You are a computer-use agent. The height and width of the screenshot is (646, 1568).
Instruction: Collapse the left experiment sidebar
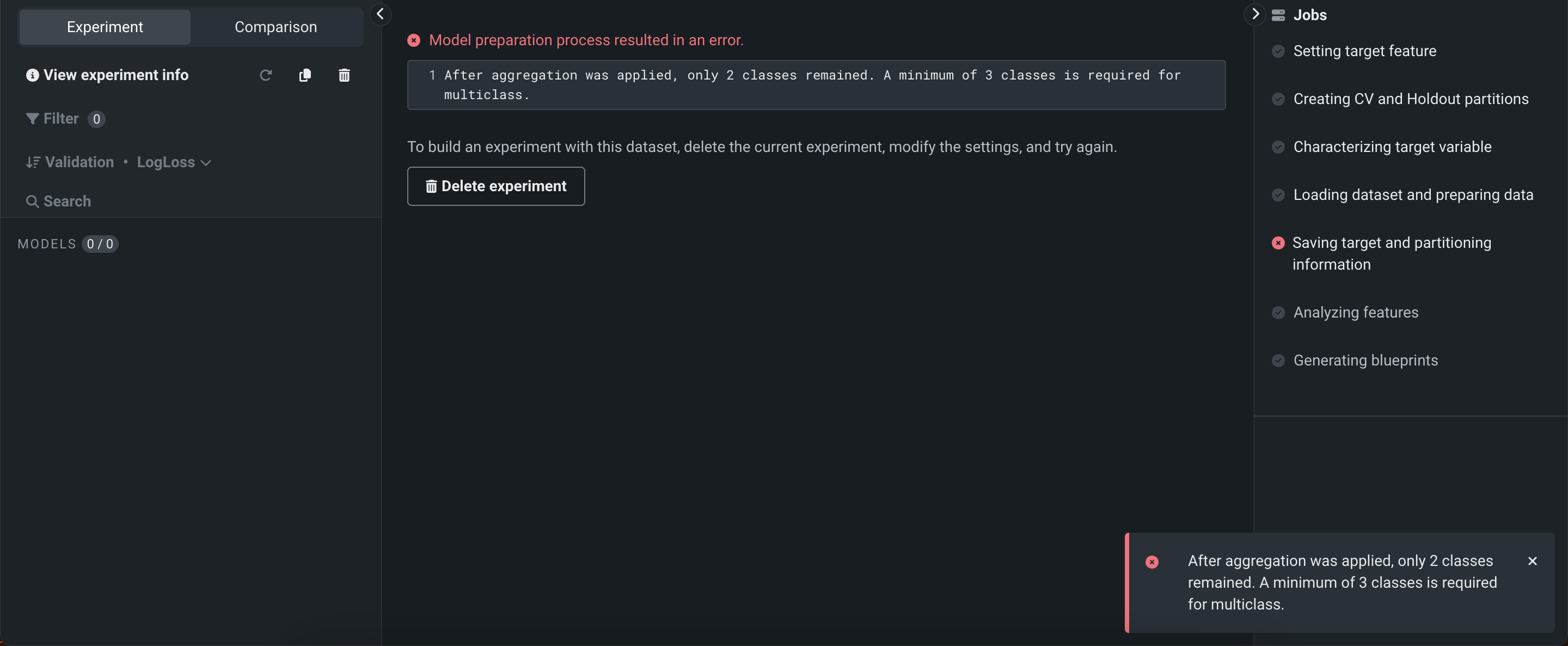pyautogui.click(x=380, y=14)
